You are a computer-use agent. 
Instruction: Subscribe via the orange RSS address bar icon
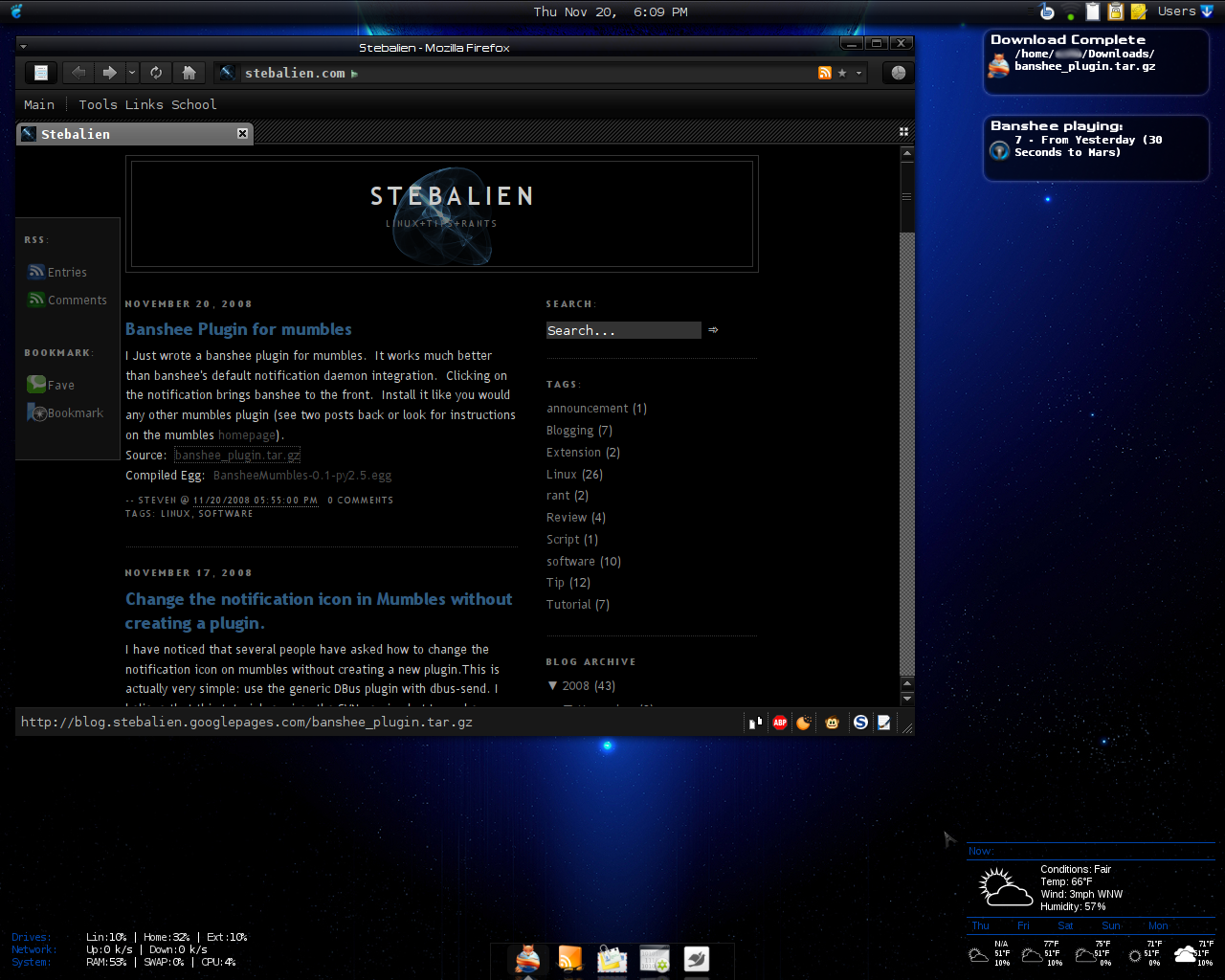click(x=824, y=73)
